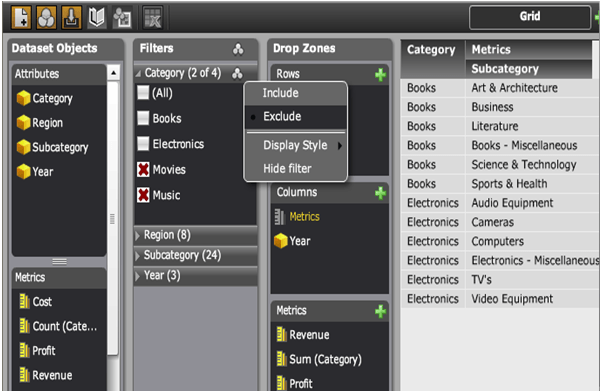Click the Electronics - Miscellaneous cell
The height and width of the screenshot is (391, 602).
[x=532, y=261]
